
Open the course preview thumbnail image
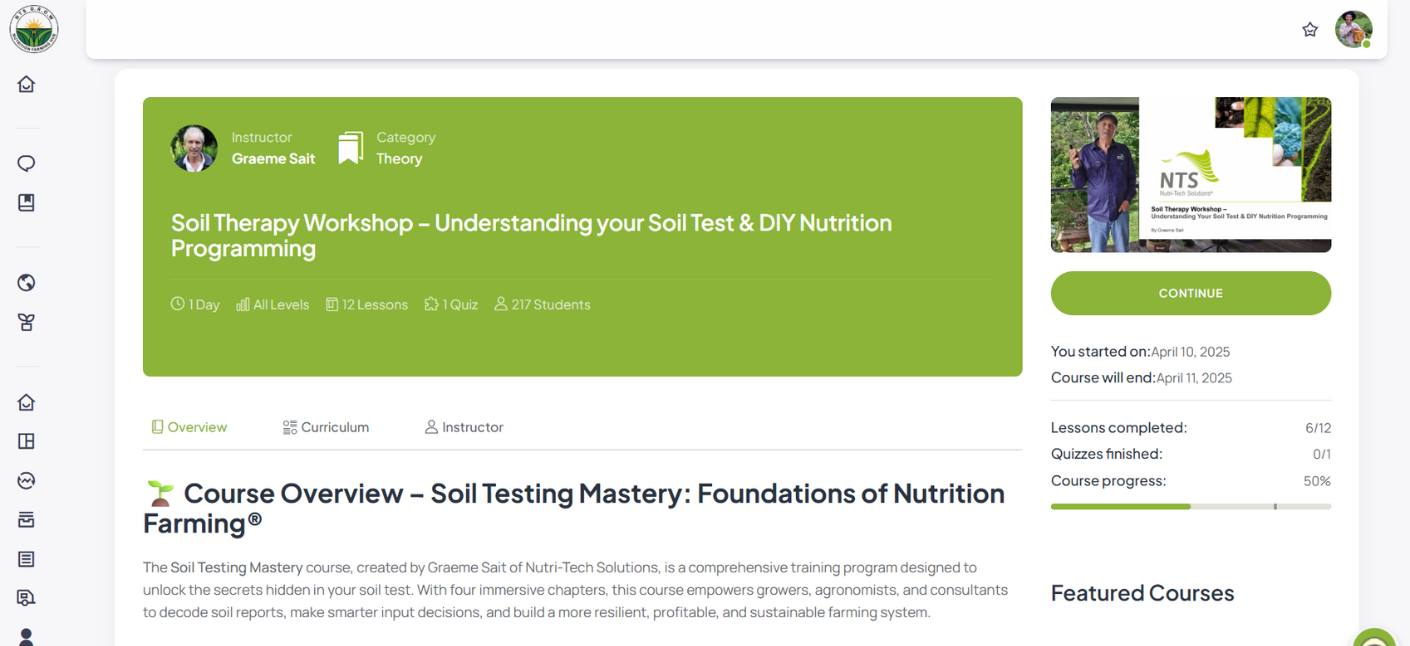click(x=1191, y=174)
